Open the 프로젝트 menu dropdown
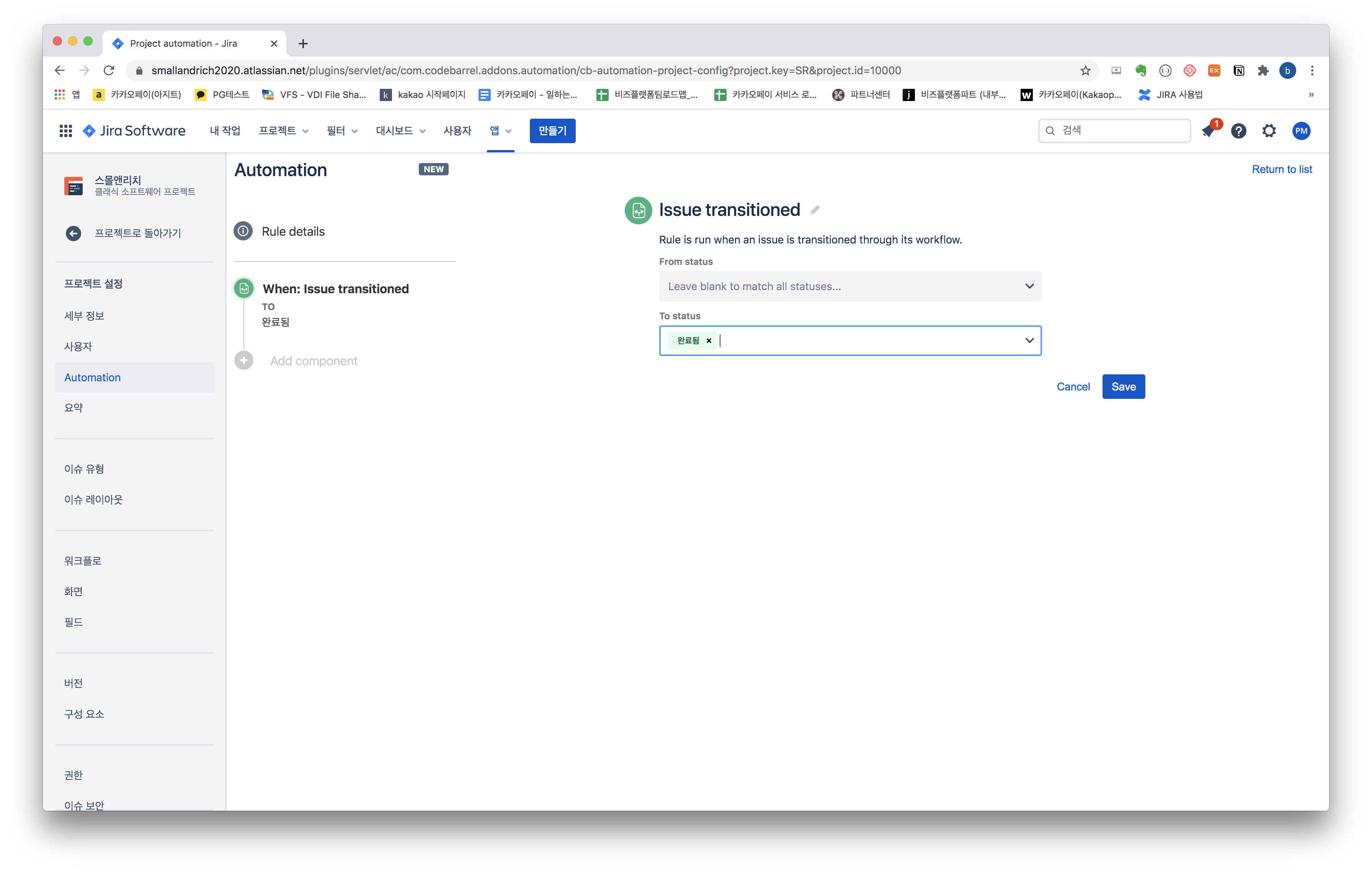1372x872 pixels. [283, 131]
